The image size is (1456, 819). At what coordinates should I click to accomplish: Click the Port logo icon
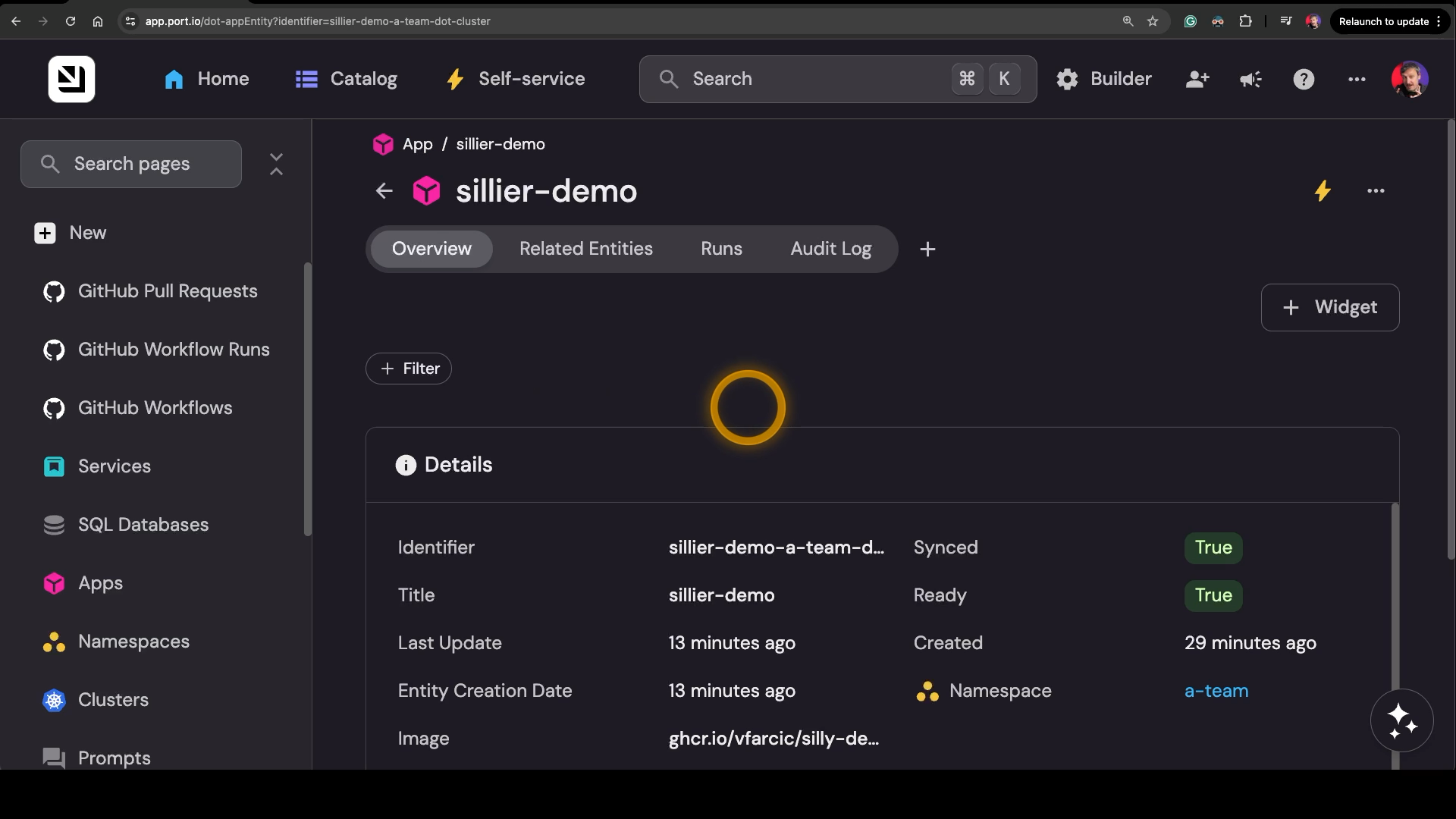(71, 79)
